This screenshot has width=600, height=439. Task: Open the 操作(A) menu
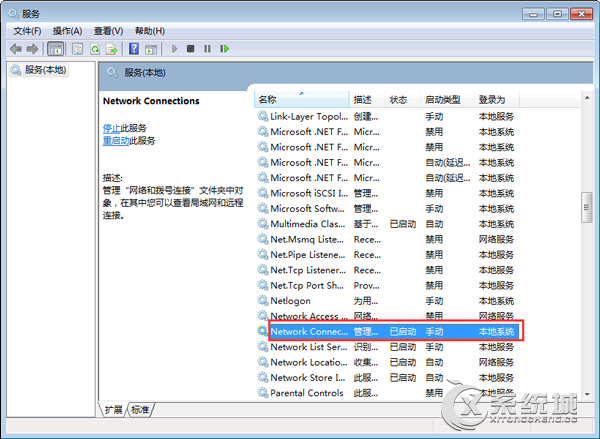[67, 31]
